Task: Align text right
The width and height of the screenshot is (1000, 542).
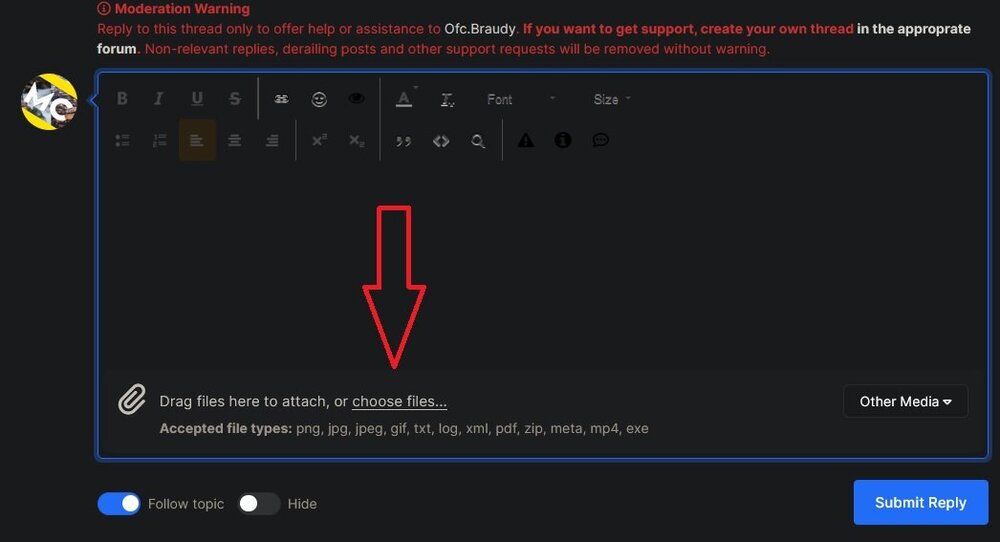Action: [x=272, y=140]
